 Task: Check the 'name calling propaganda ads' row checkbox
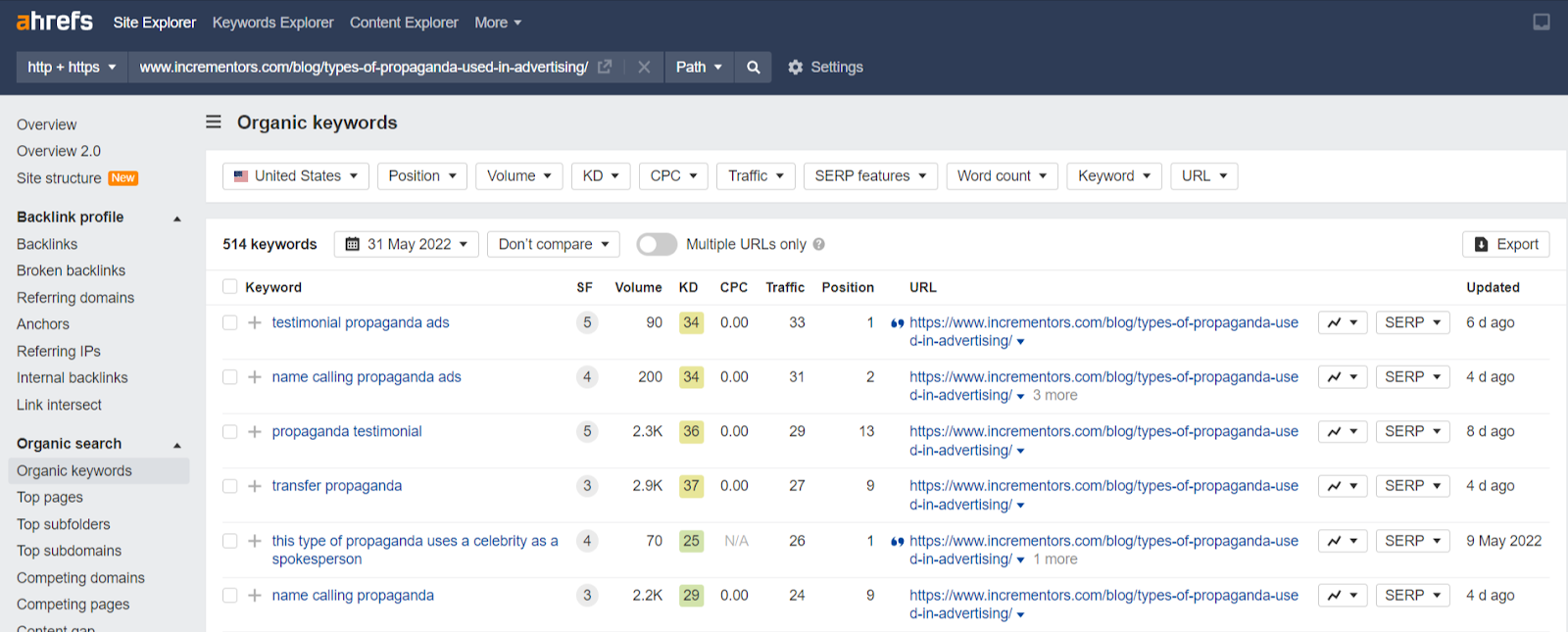[x=230, y=377]
